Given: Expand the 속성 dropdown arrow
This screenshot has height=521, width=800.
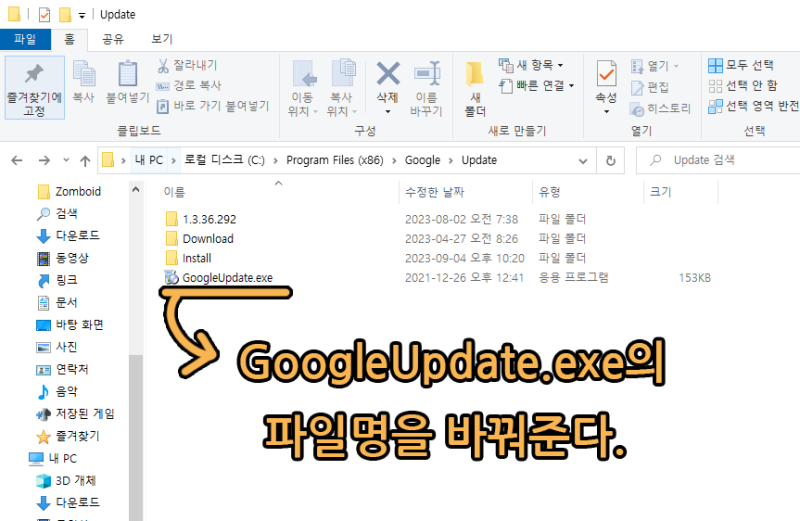Looking at the screenshot, I should tap(606, 112).
